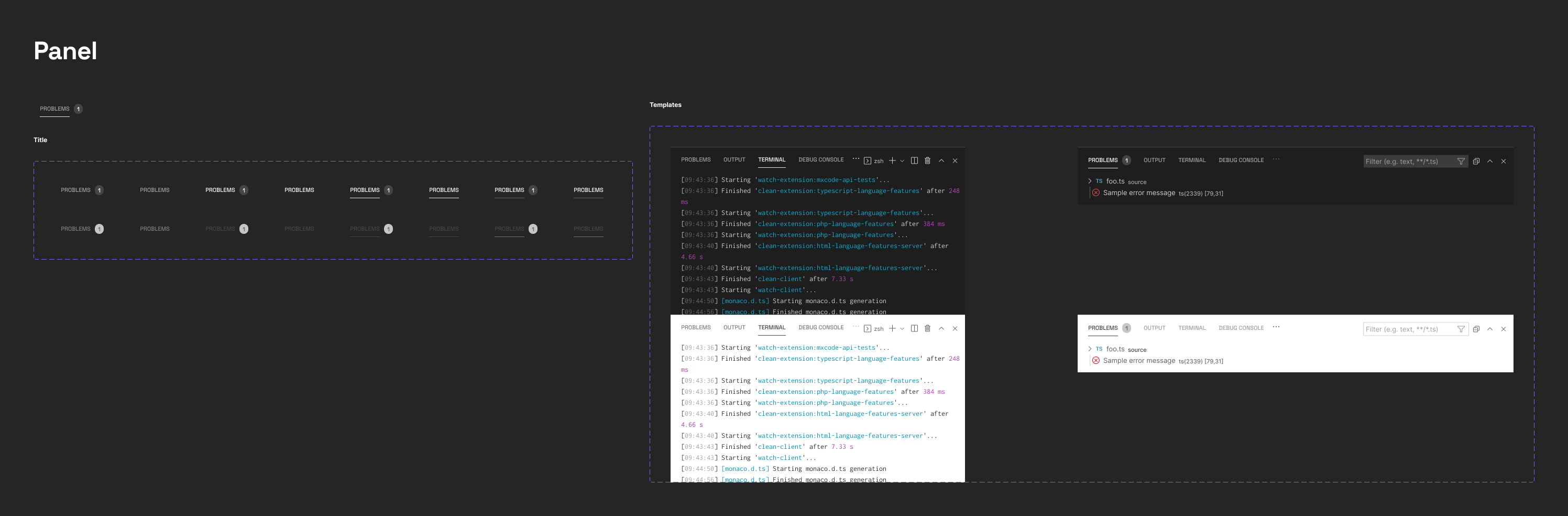Switch to TERMINAL tab in dark problems panel
The image size is (1568, 516).
pyautogui.click(x=1192, y=160)
